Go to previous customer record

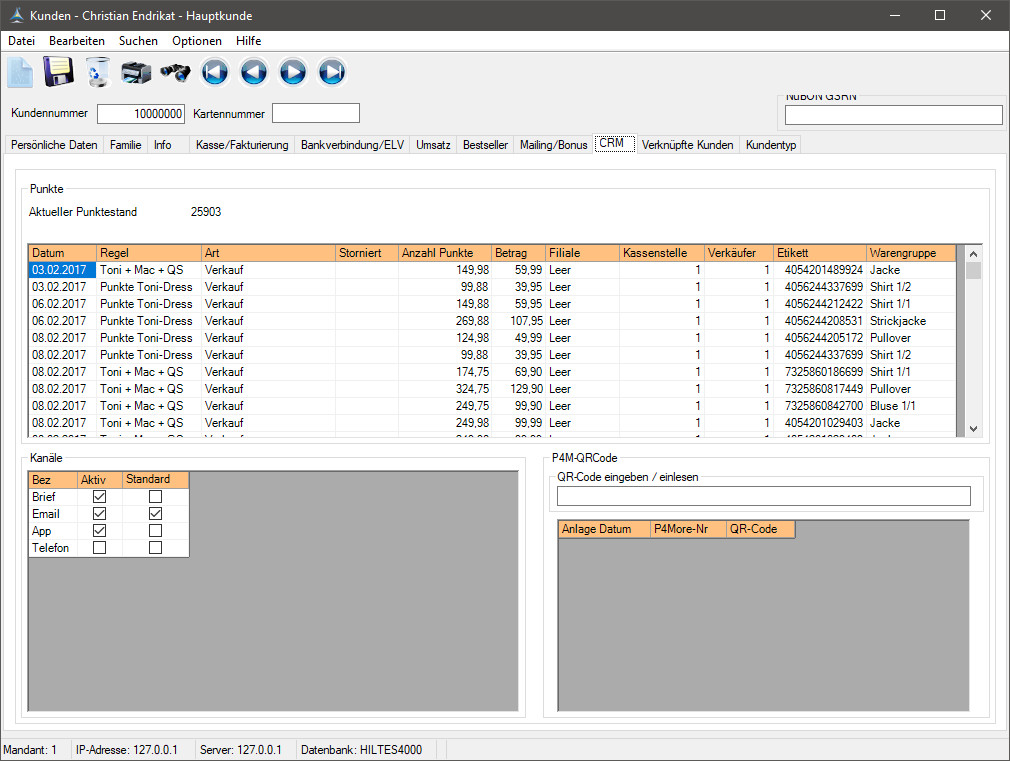(254, 72)
